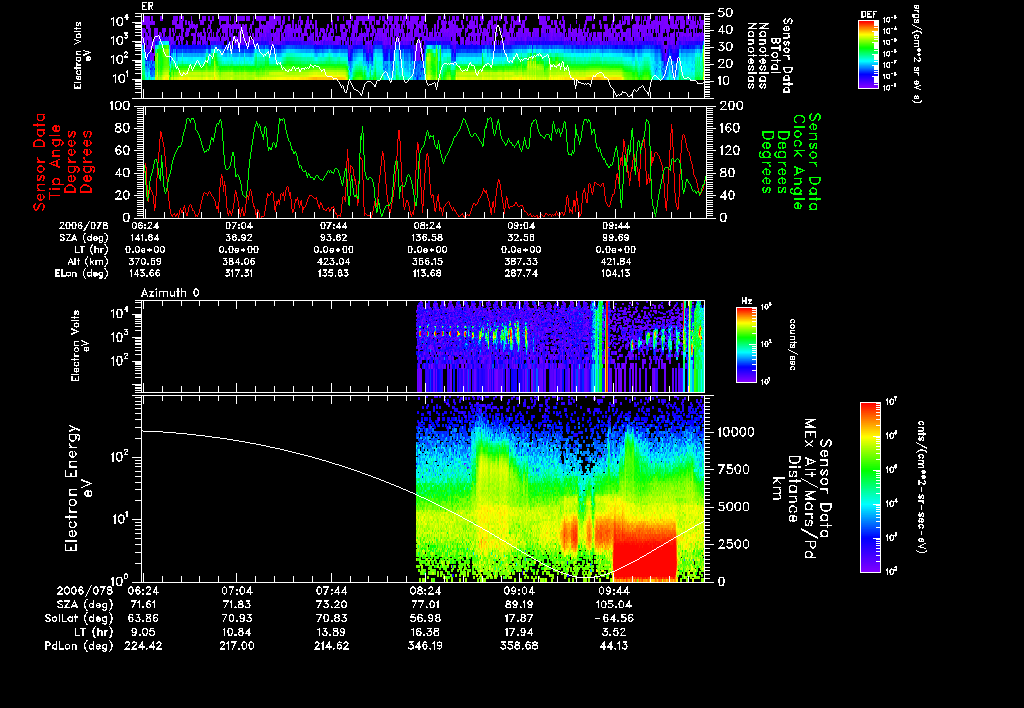1024x708 pixels.
Task: Select PdLon value 217.00
Action: 238,646
